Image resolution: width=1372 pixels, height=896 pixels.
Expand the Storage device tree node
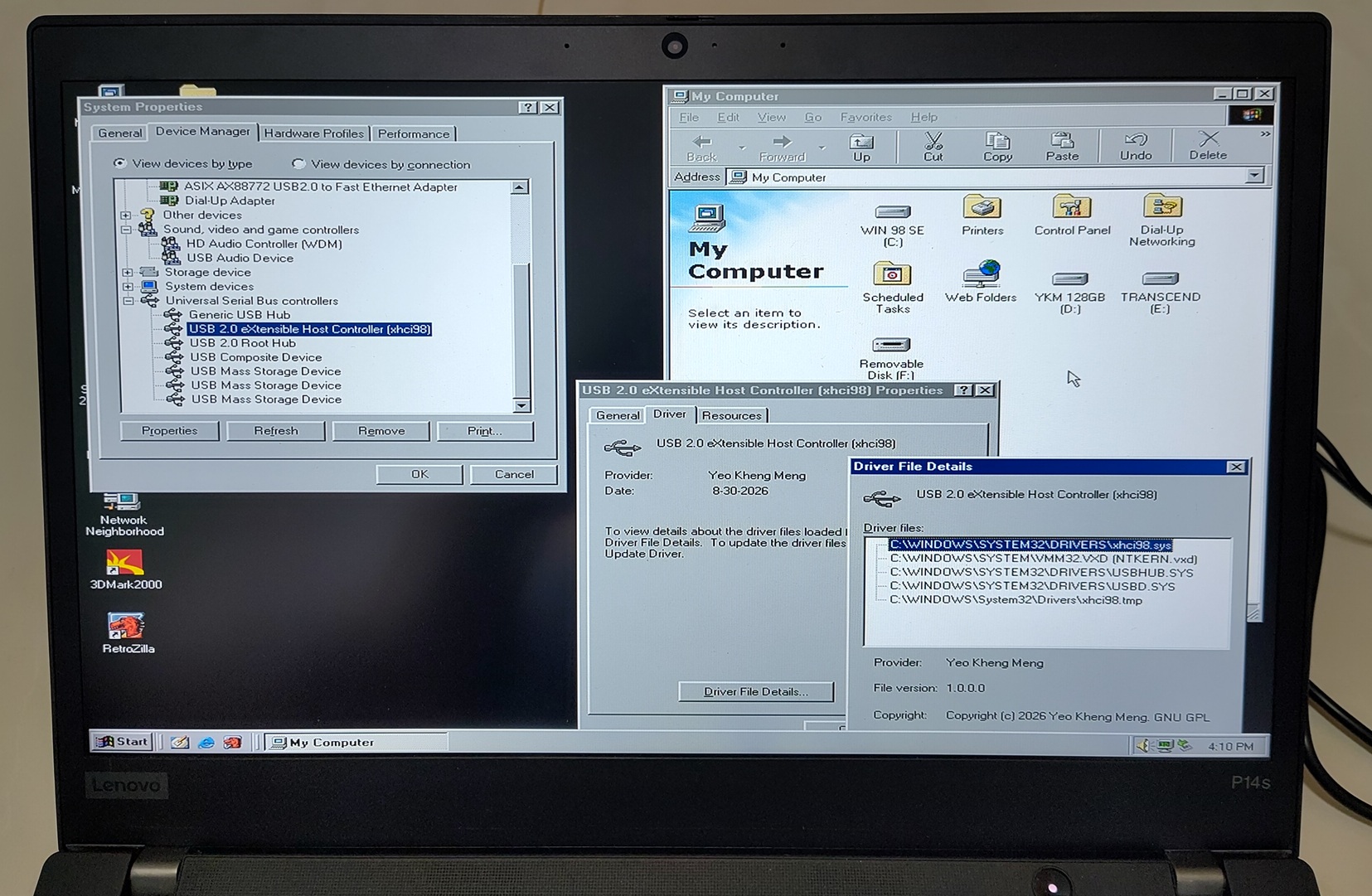(x=127, y=272)
